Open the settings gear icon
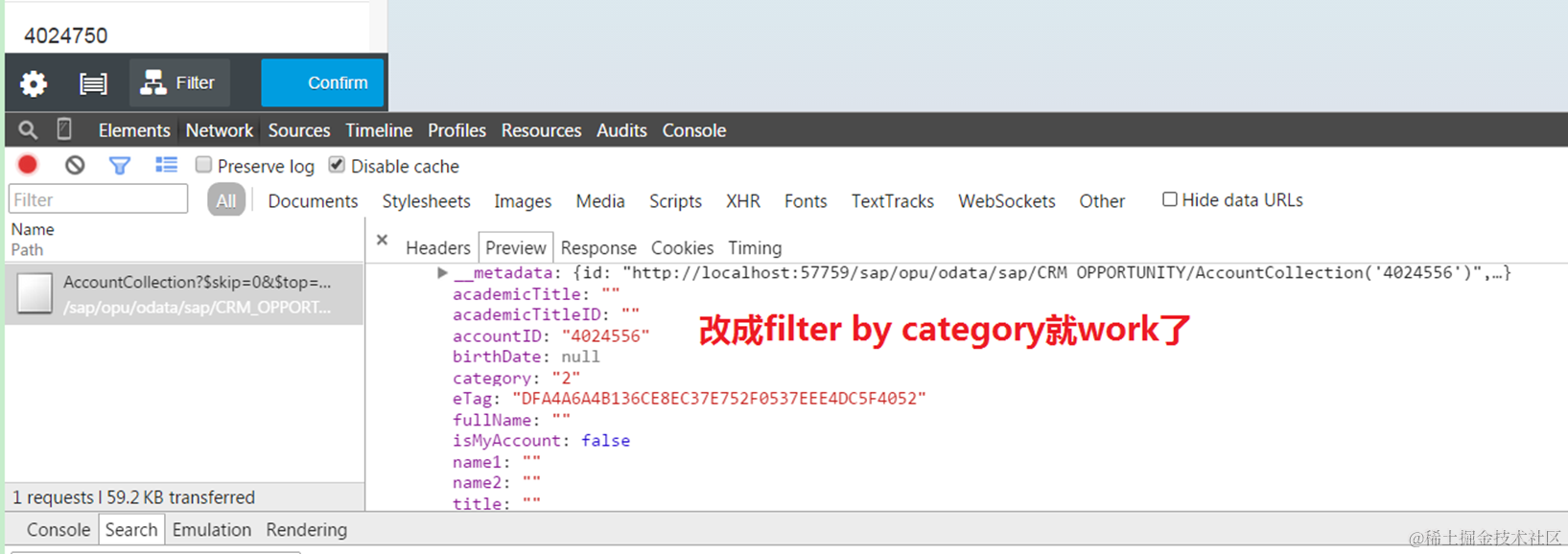 tap(34, 83)
